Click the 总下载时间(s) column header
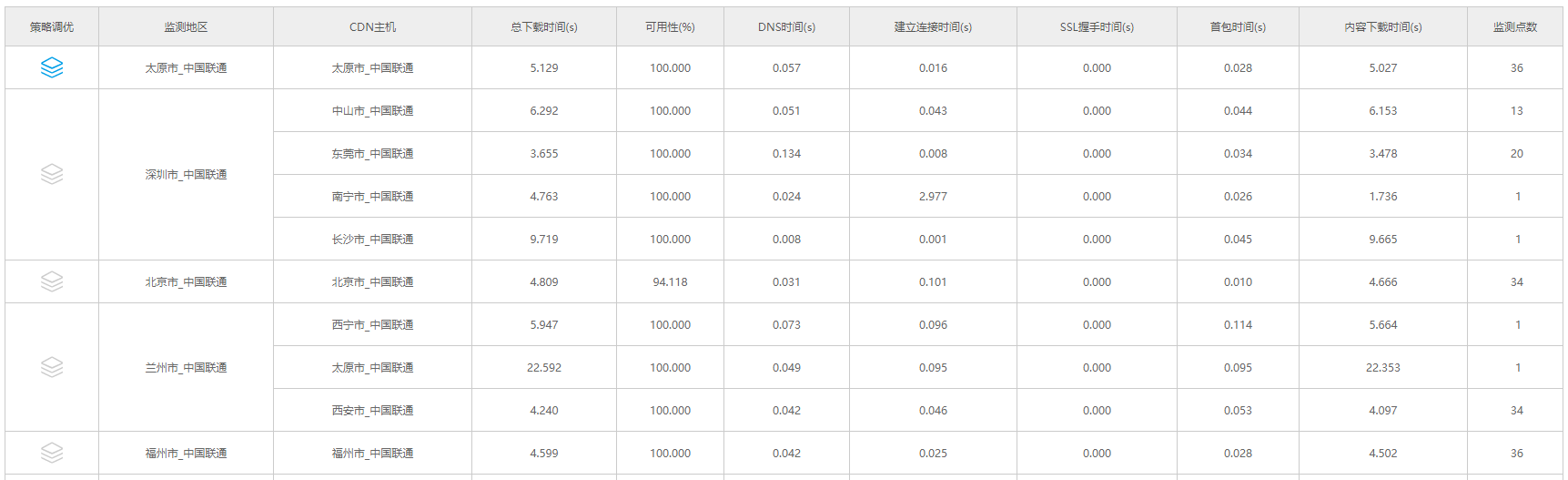Screen dimensions: 1568x480 (x=543, y=27)
